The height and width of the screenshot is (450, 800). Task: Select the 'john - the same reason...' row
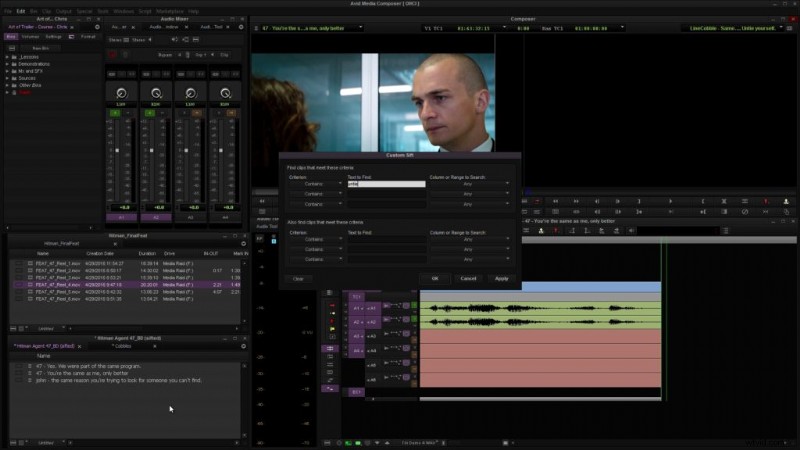125,381
